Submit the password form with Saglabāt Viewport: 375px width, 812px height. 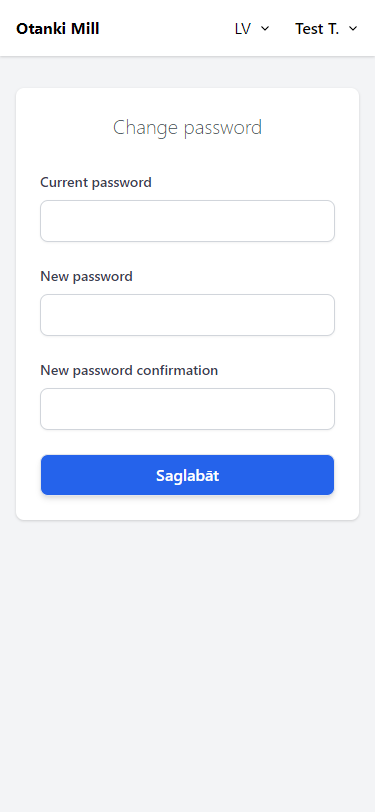point(188,475)
